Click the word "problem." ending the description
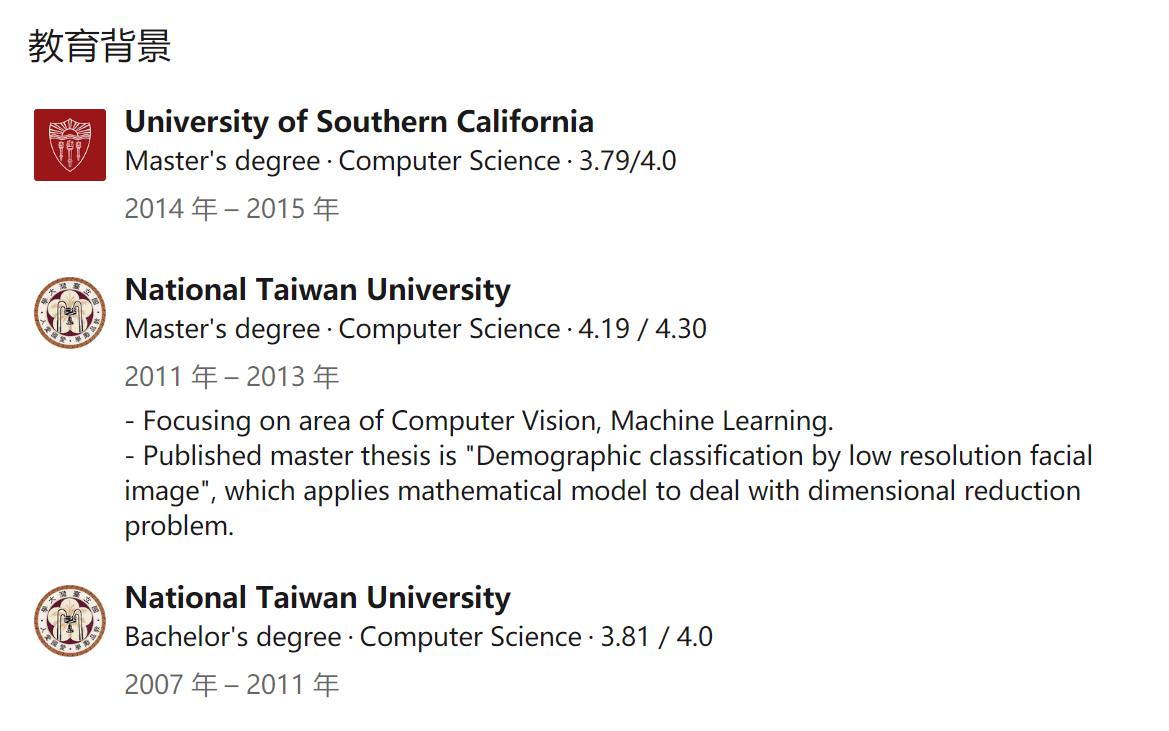 coord(179,526)
